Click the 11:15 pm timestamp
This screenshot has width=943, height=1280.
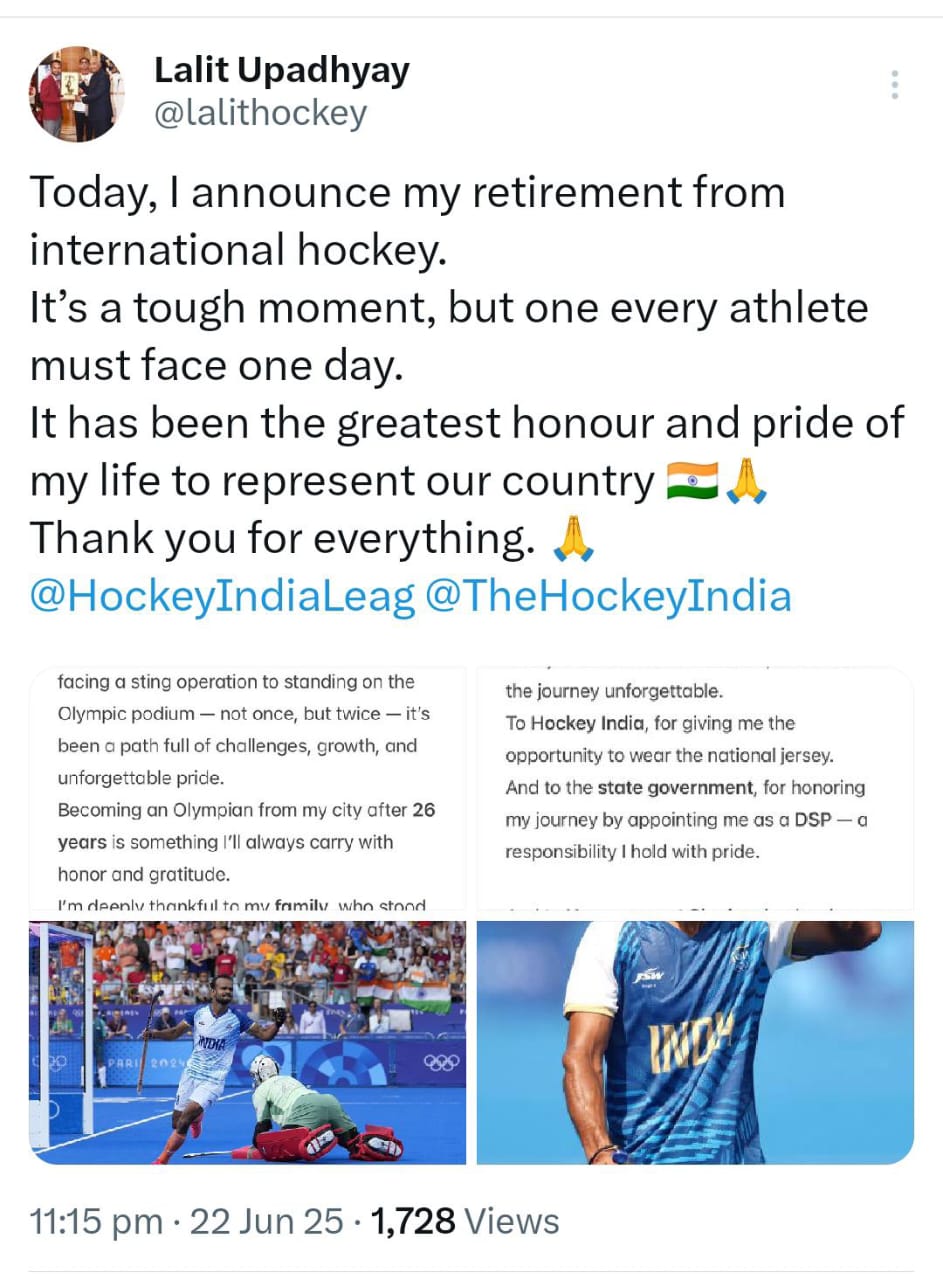pyautogui.click(x=96, y=1221)
